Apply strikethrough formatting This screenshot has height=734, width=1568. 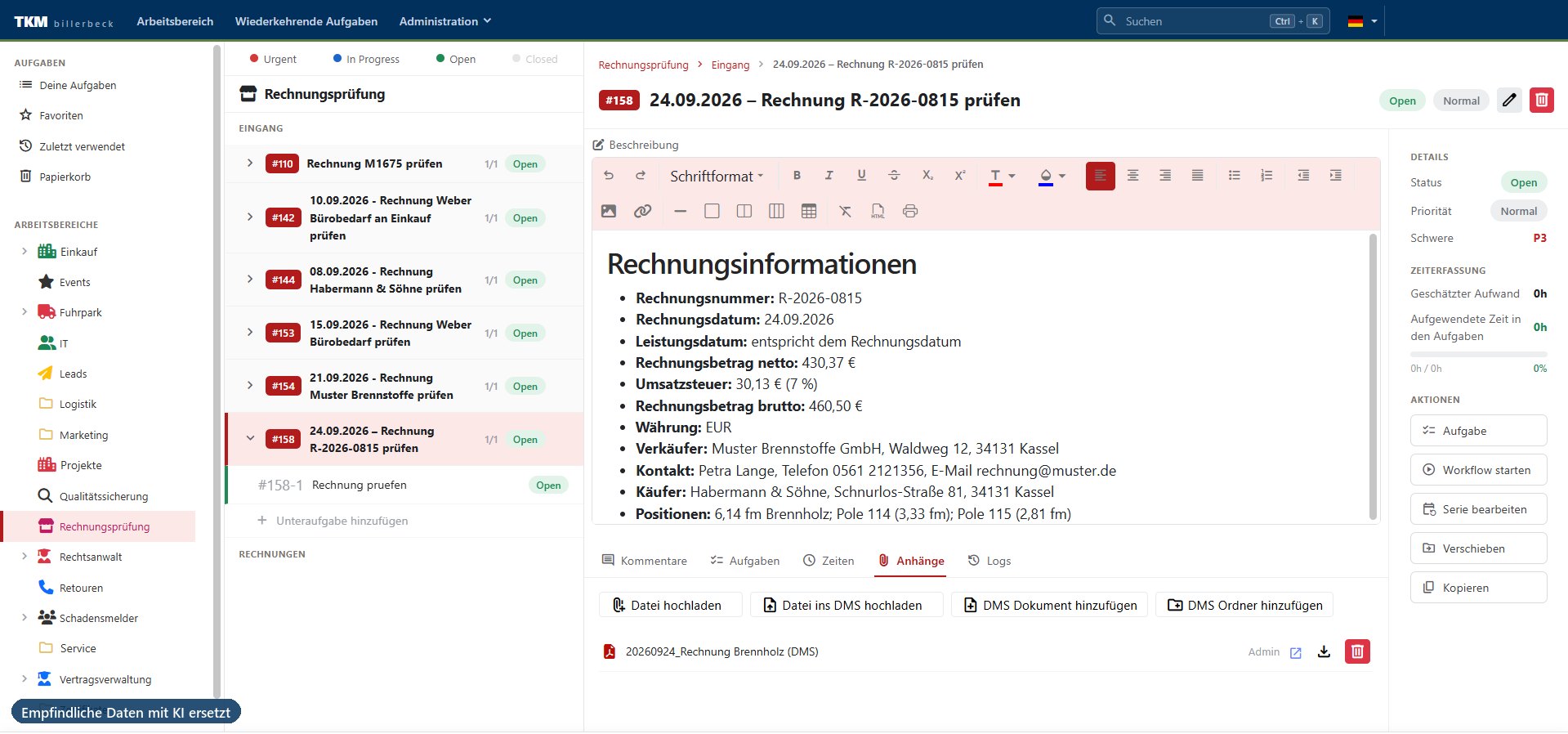tap(894, 176)
